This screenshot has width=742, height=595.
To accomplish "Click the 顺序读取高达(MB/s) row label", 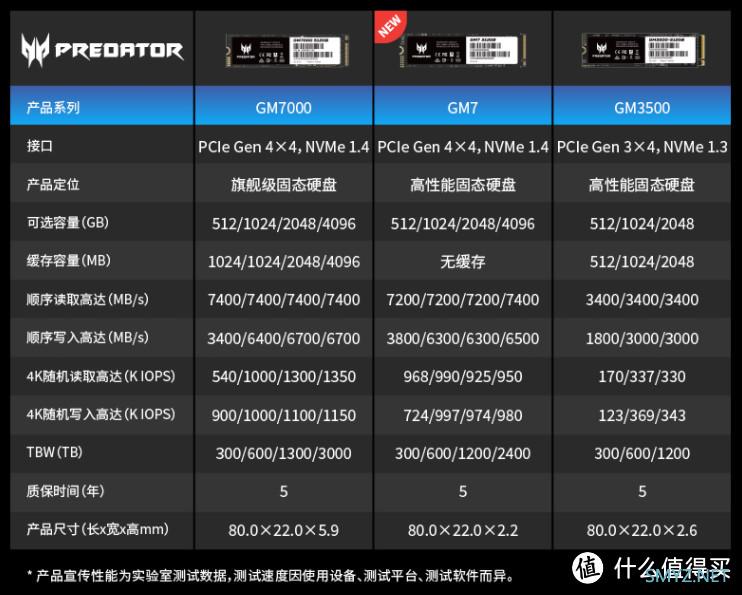I will 88,299.
